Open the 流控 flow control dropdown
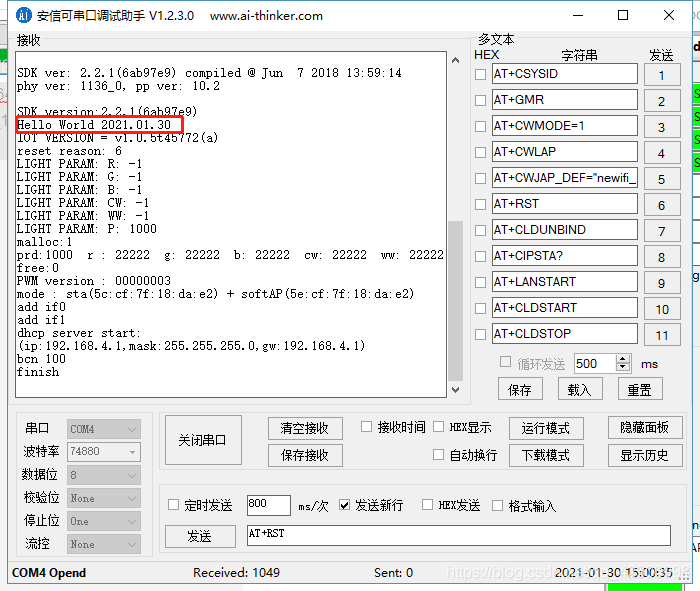 (104, 544)
